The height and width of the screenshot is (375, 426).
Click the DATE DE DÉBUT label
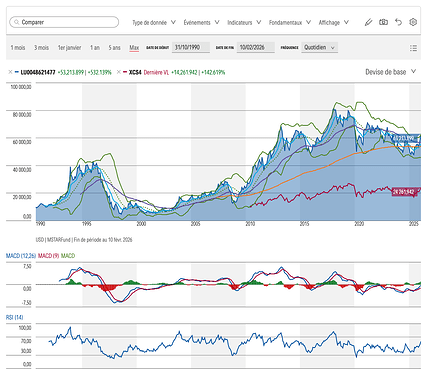tap(158, 48)
